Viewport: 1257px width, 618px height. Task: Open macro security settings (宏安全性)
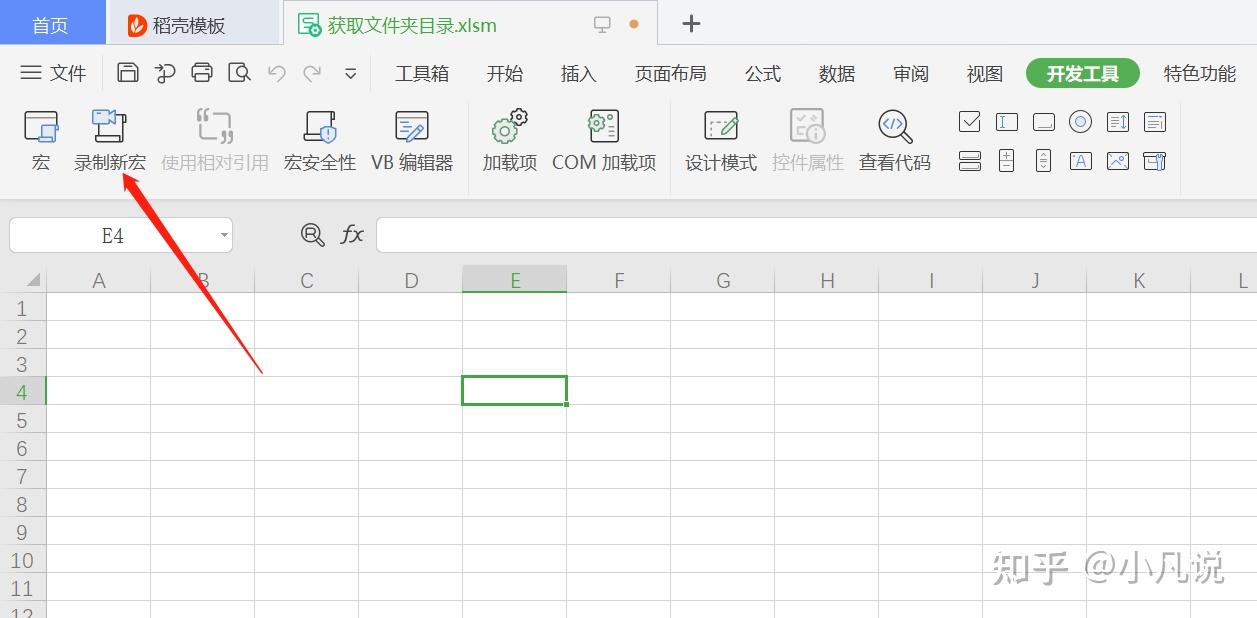320,140
